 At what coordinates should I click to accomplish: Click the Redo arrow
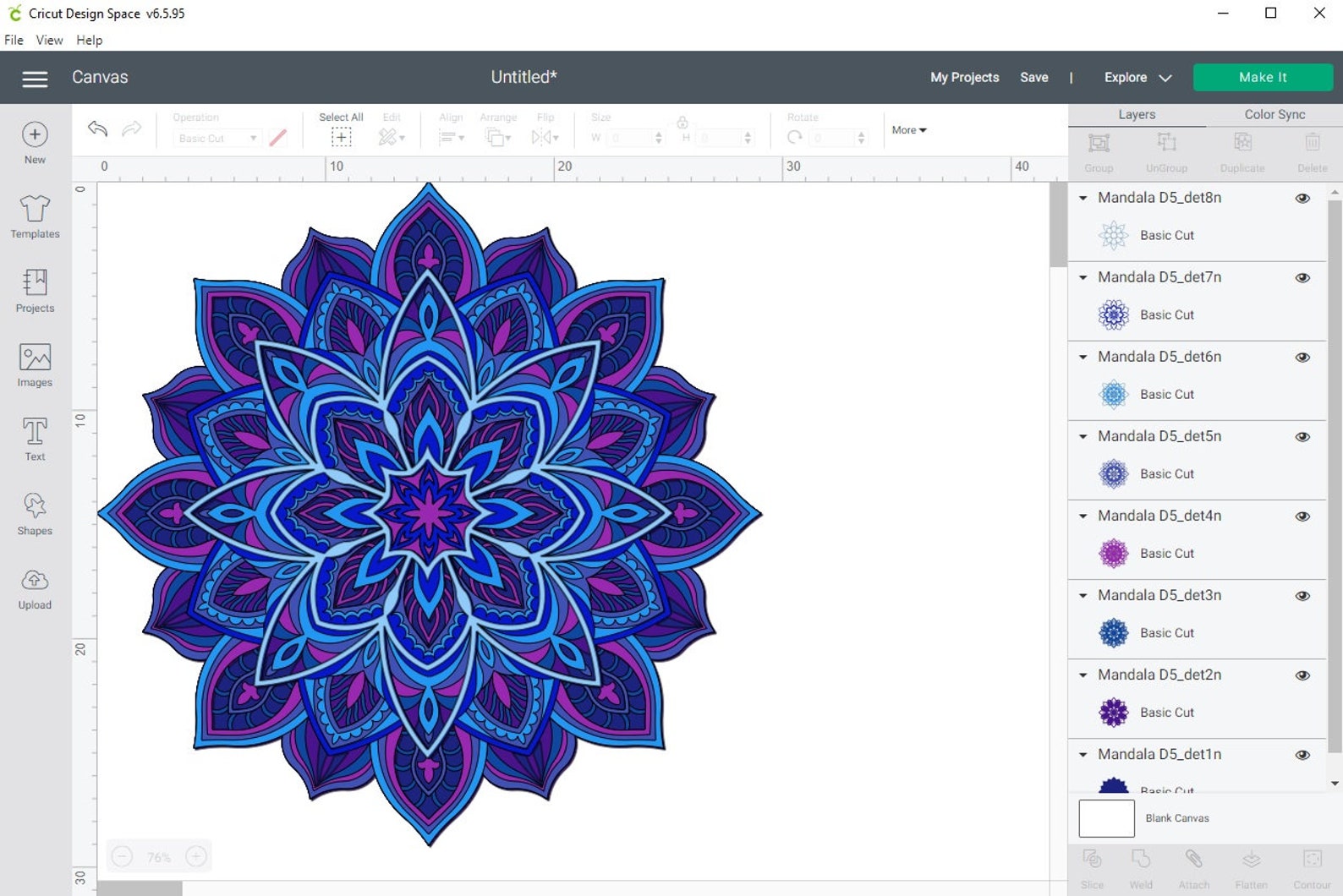(x=132, y=128)
